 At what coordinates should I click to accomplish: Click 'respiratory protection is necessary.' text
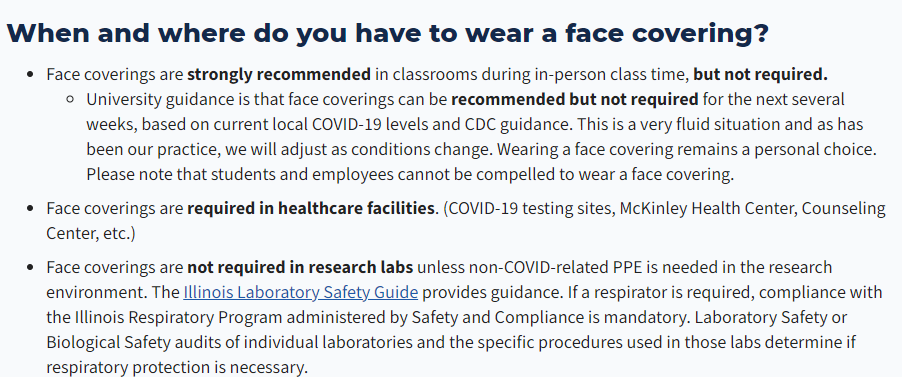[177, 367]
